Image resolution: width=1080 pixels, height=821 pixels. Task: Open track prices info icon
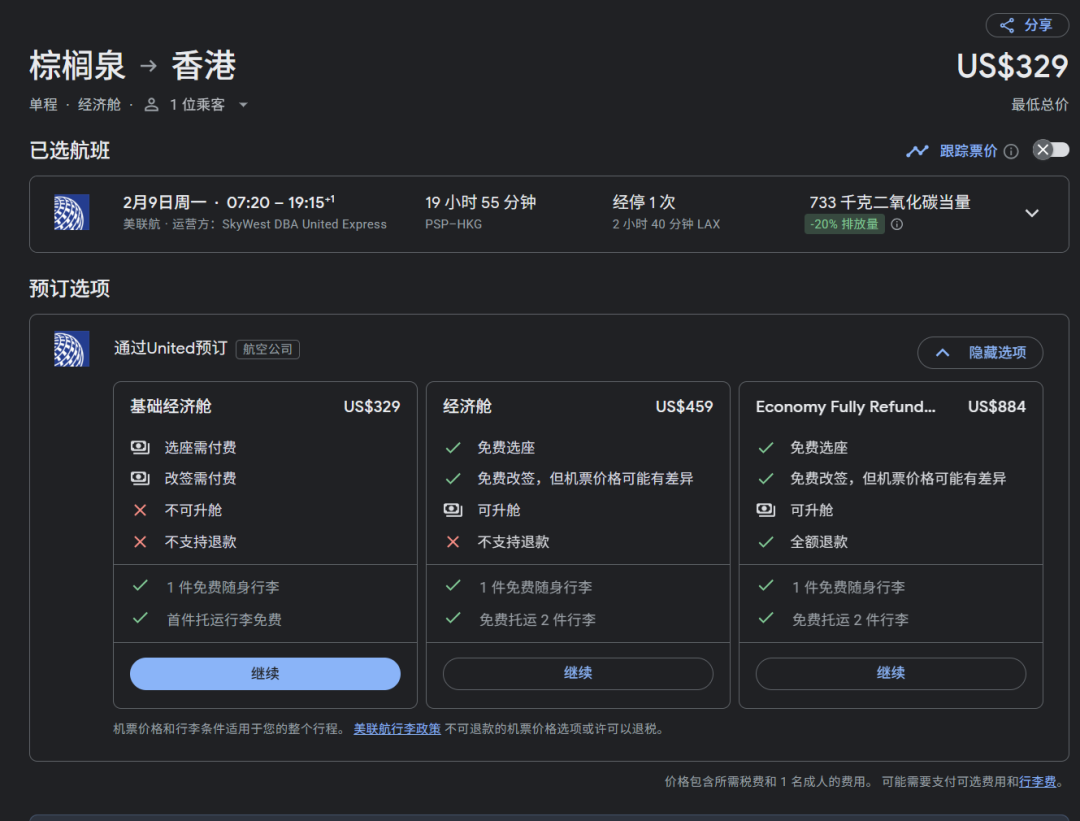click(x=1011, y=151)
